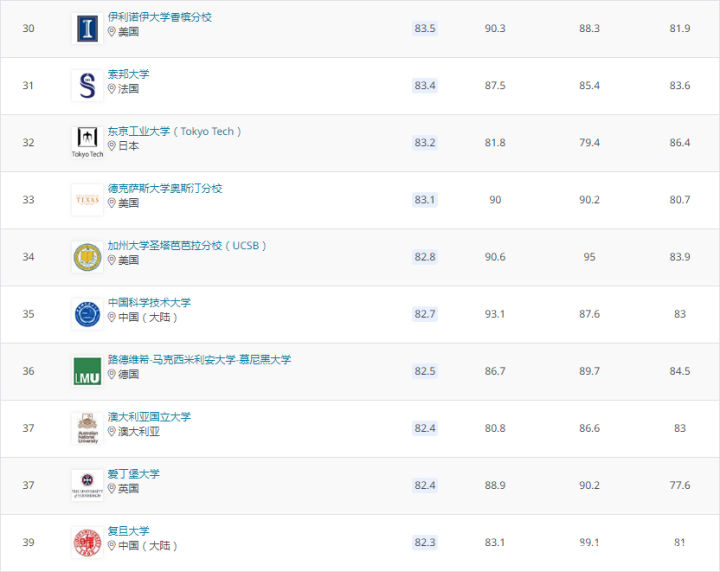The image size is (720, 572).
Task: Click value 79.4 in Tokyo Tech row
Action: 589,143
